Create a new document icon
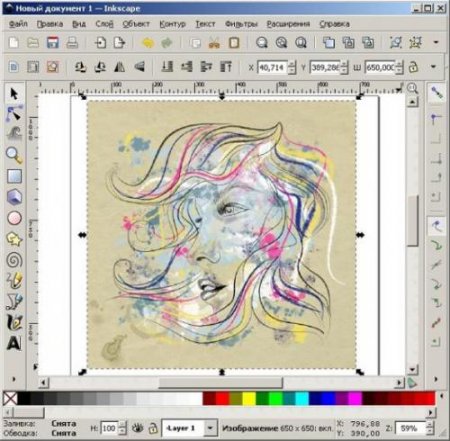 14,43
